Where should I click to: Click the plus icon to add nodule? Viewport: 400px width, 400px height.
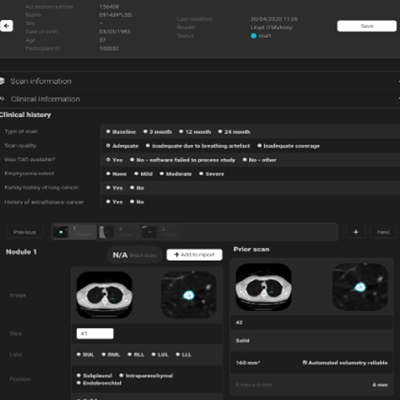[x=356, y=232]
